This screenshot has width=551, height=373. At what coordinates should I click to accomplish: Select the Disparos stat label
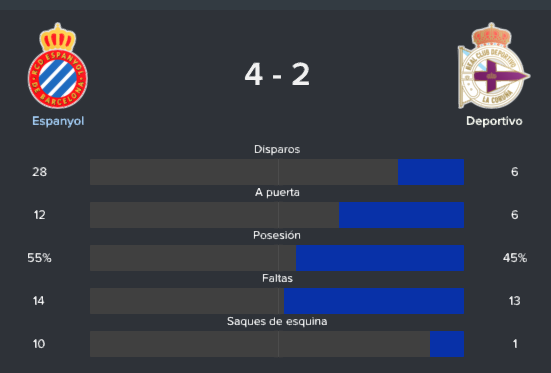click(277, 149)
